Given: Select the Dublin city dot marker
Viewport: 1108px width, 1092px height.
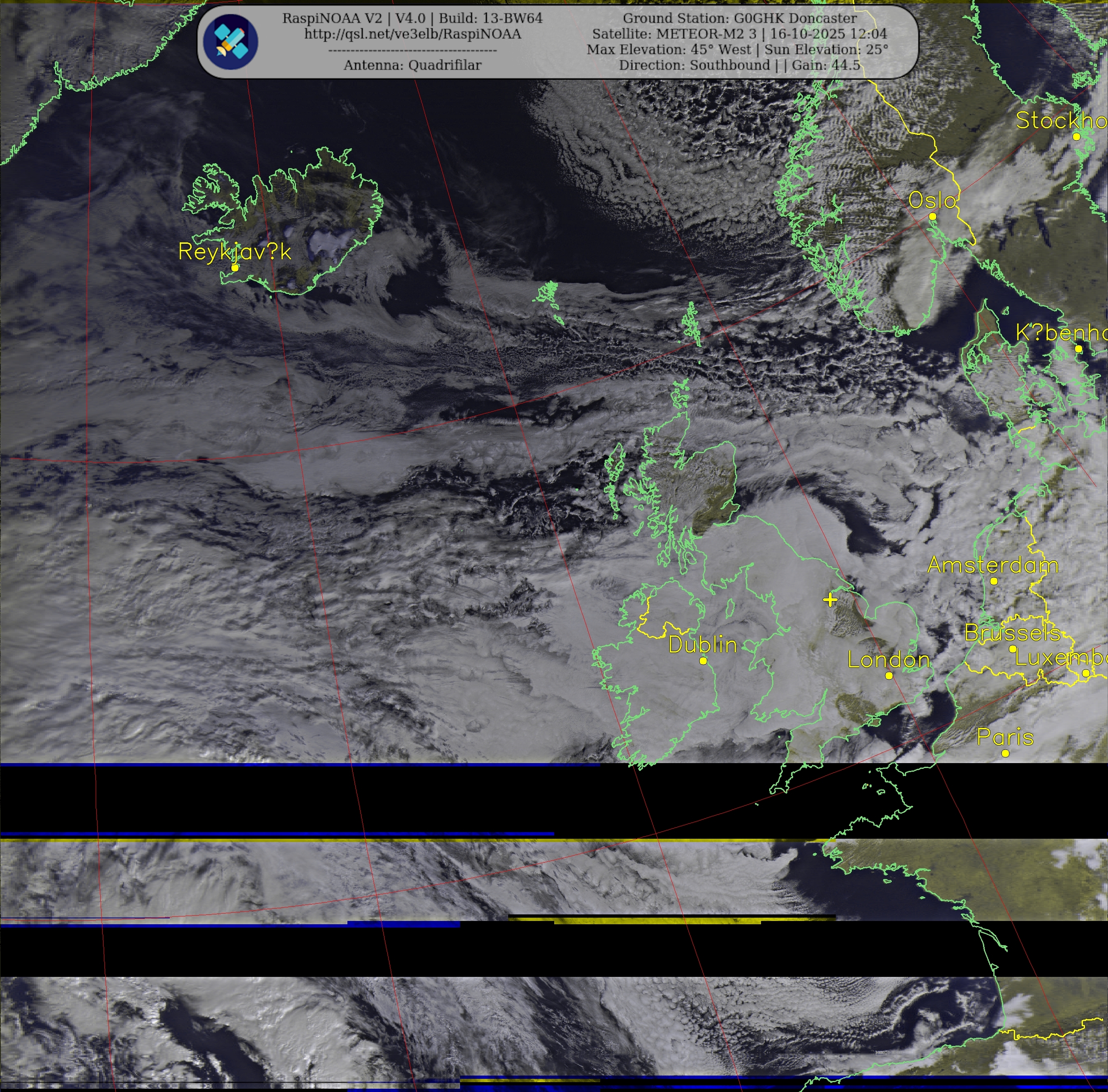Looking at the screenshot, I should tap(703, 661).
